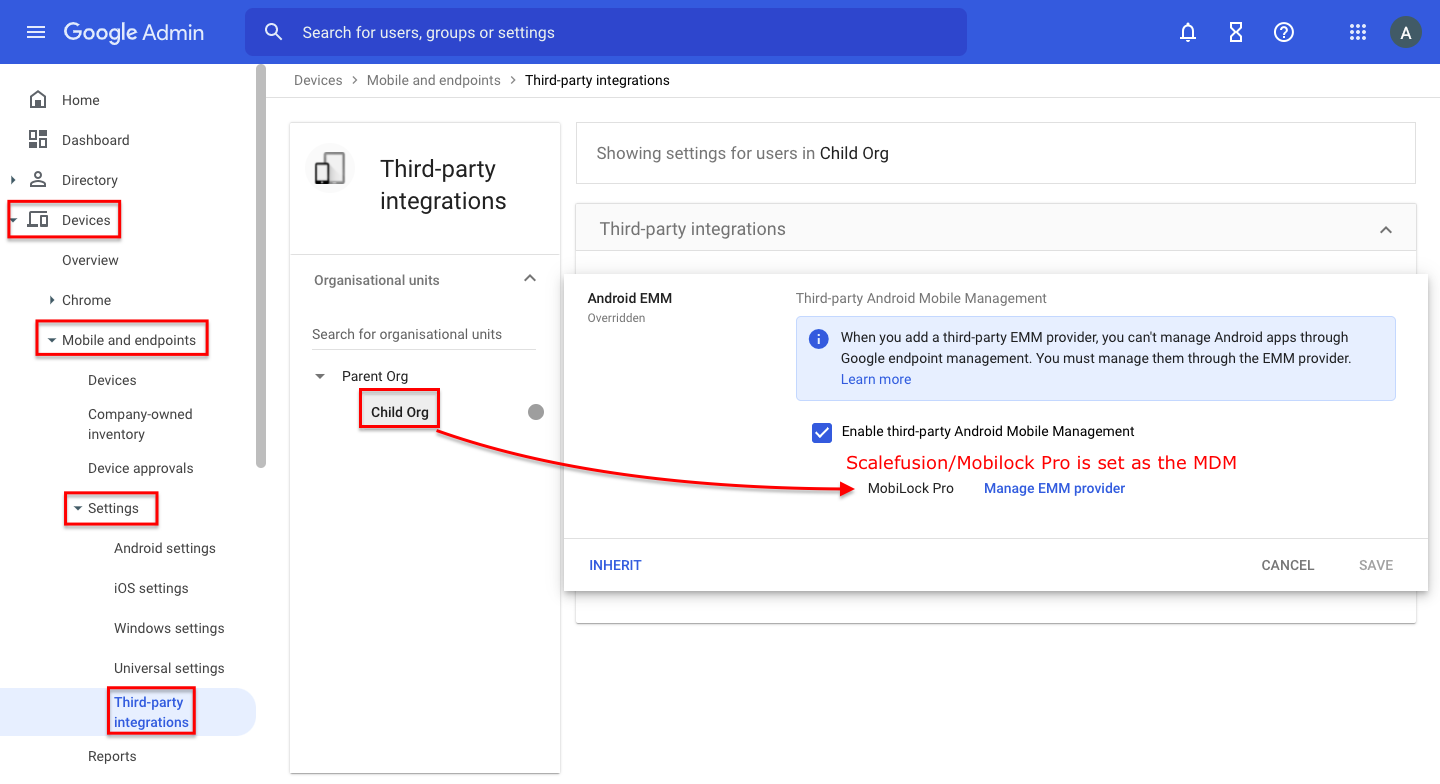Collapse the Mobile and endpoints arrow
Image resolution: width=1440 pixels, height=784 pixels.
(x=51, y=340)
